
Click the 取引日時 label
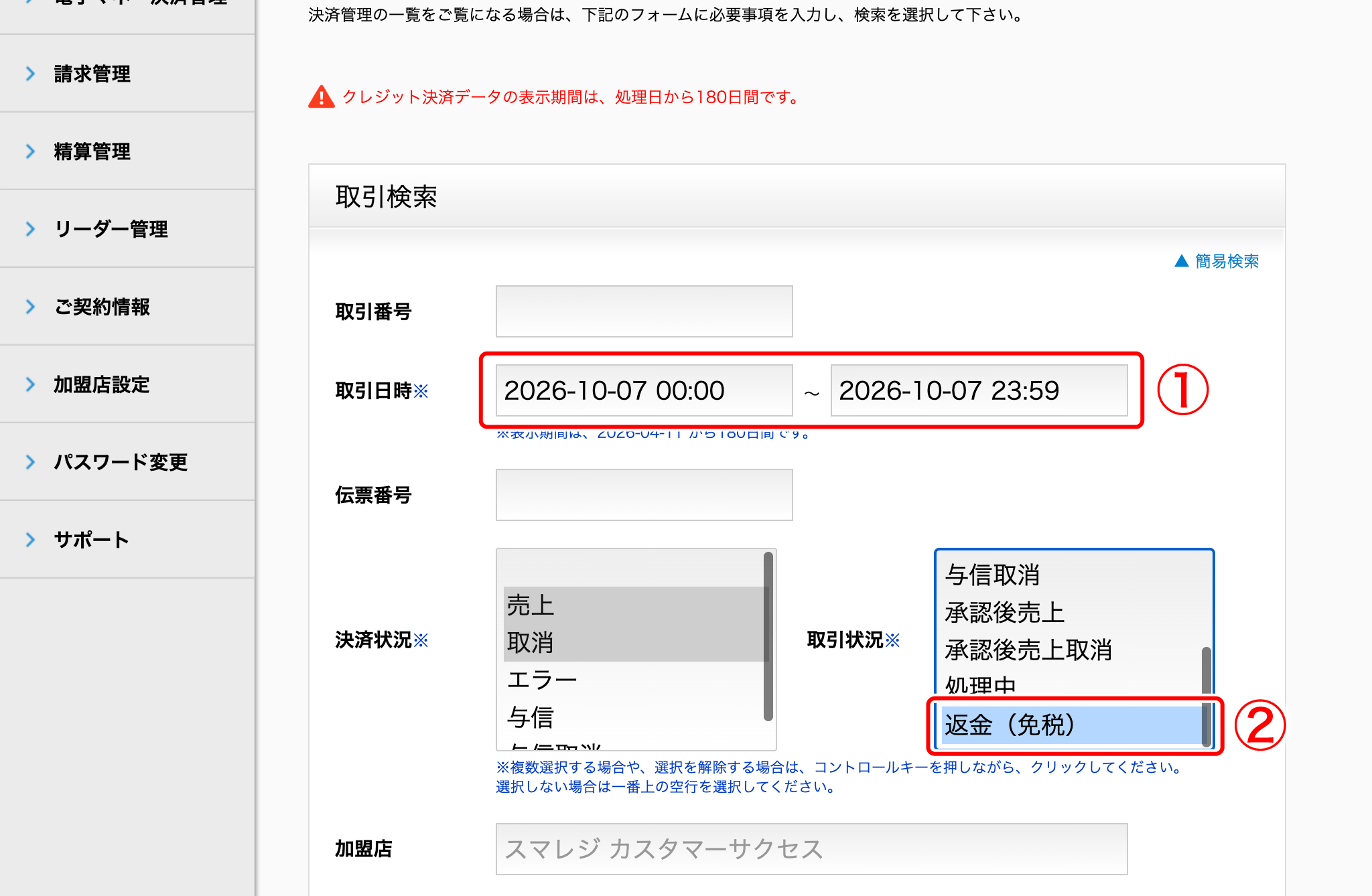coord(381,390)
